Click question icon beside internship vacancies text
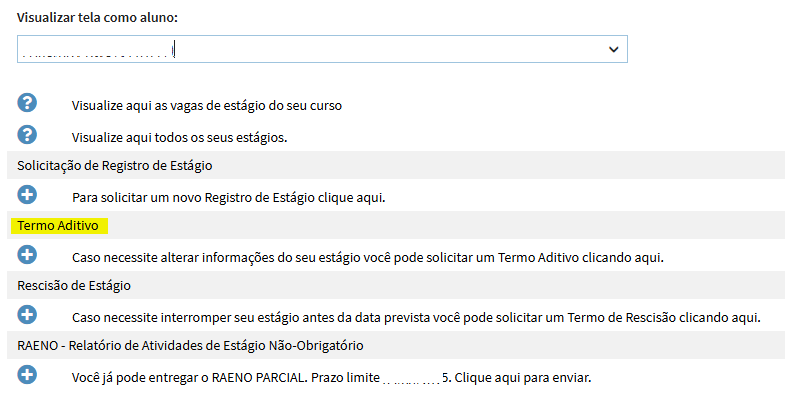 coord(27,103)
